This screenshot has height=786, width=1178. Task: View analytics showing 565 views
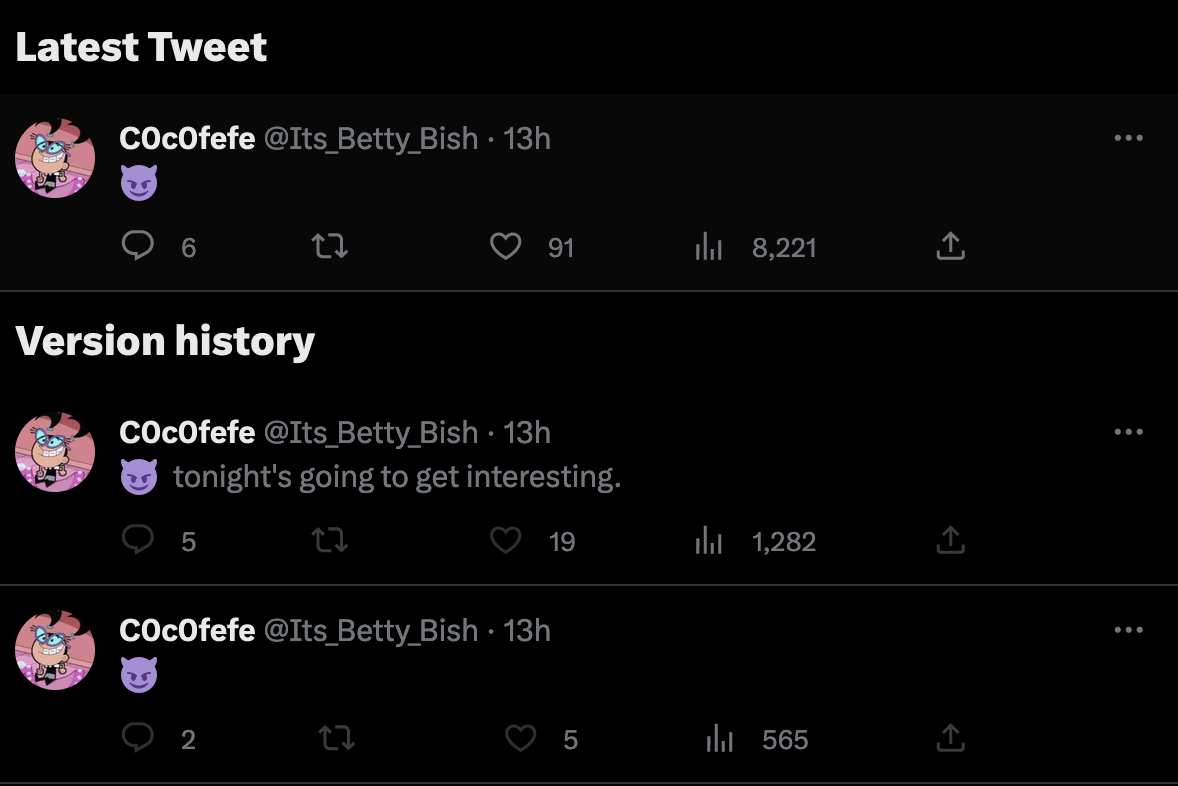[x=720, y=738]
